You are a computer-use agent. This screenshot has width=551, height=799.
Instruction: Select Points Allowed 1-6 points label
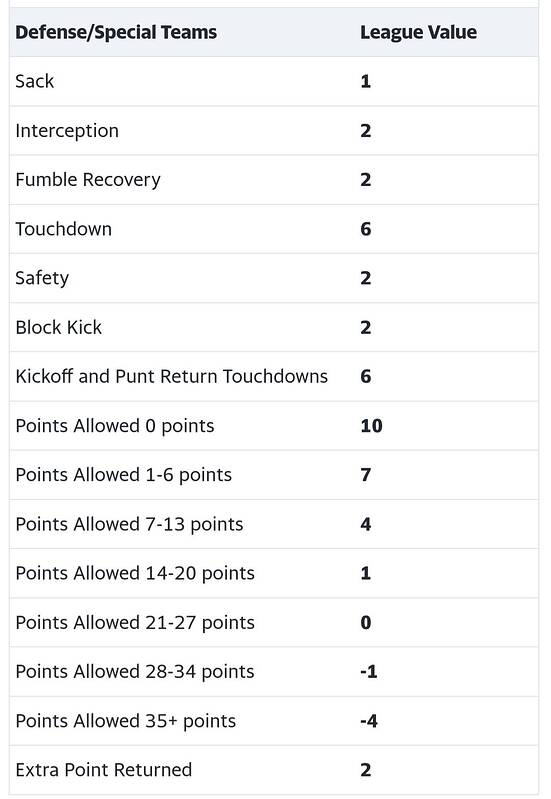pyautogui.click(x=123, y=475)
